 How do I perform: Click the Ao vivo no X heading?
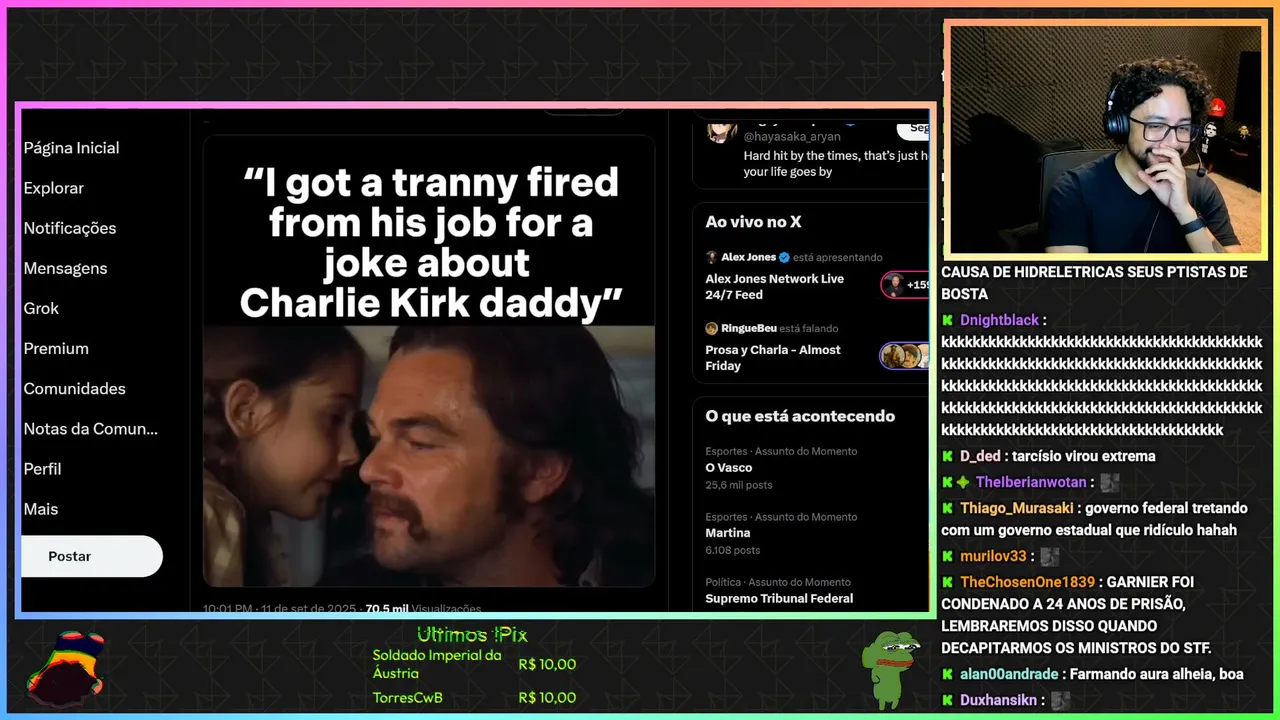[x=753, y=222]
